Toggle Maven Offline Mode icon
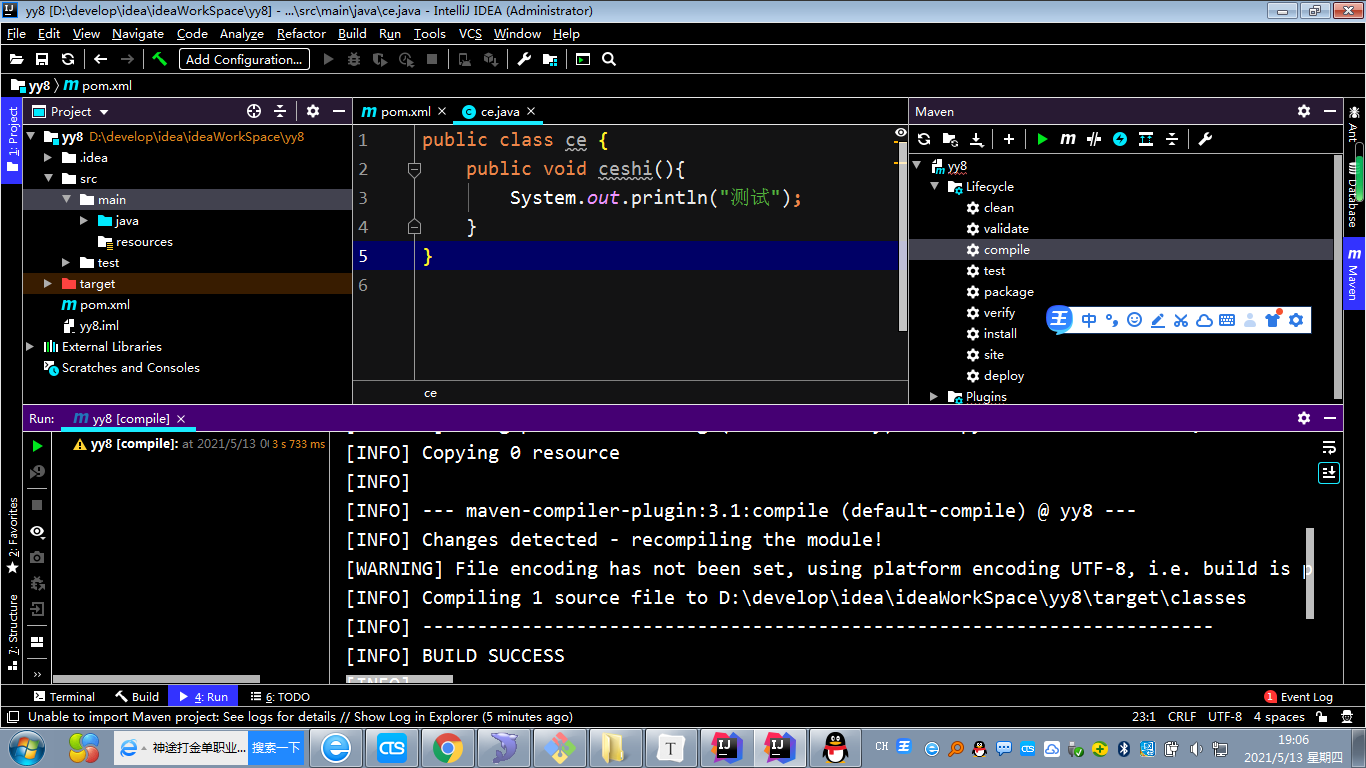The height and width of the screenshot is (768, 1366). coord(1094,139)
